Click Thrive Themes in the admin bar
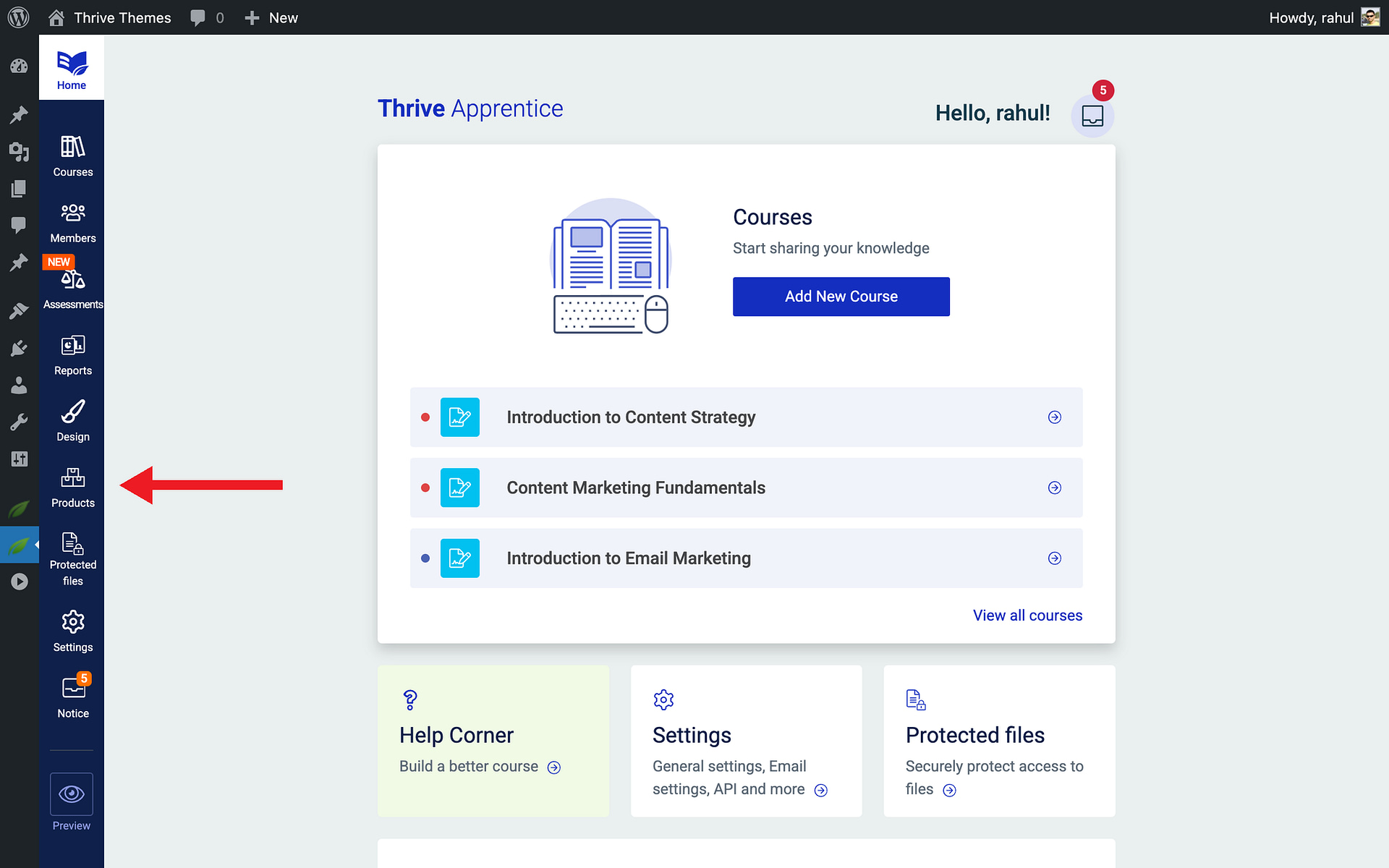 click(122, 17)
